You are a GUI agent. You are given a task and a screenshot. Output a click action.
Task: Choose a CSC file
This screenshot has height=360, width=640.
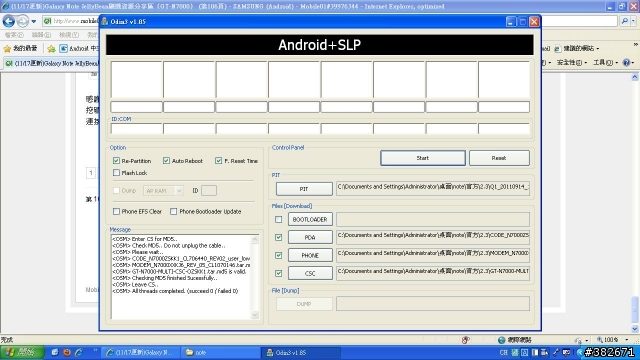pos(310,273)
